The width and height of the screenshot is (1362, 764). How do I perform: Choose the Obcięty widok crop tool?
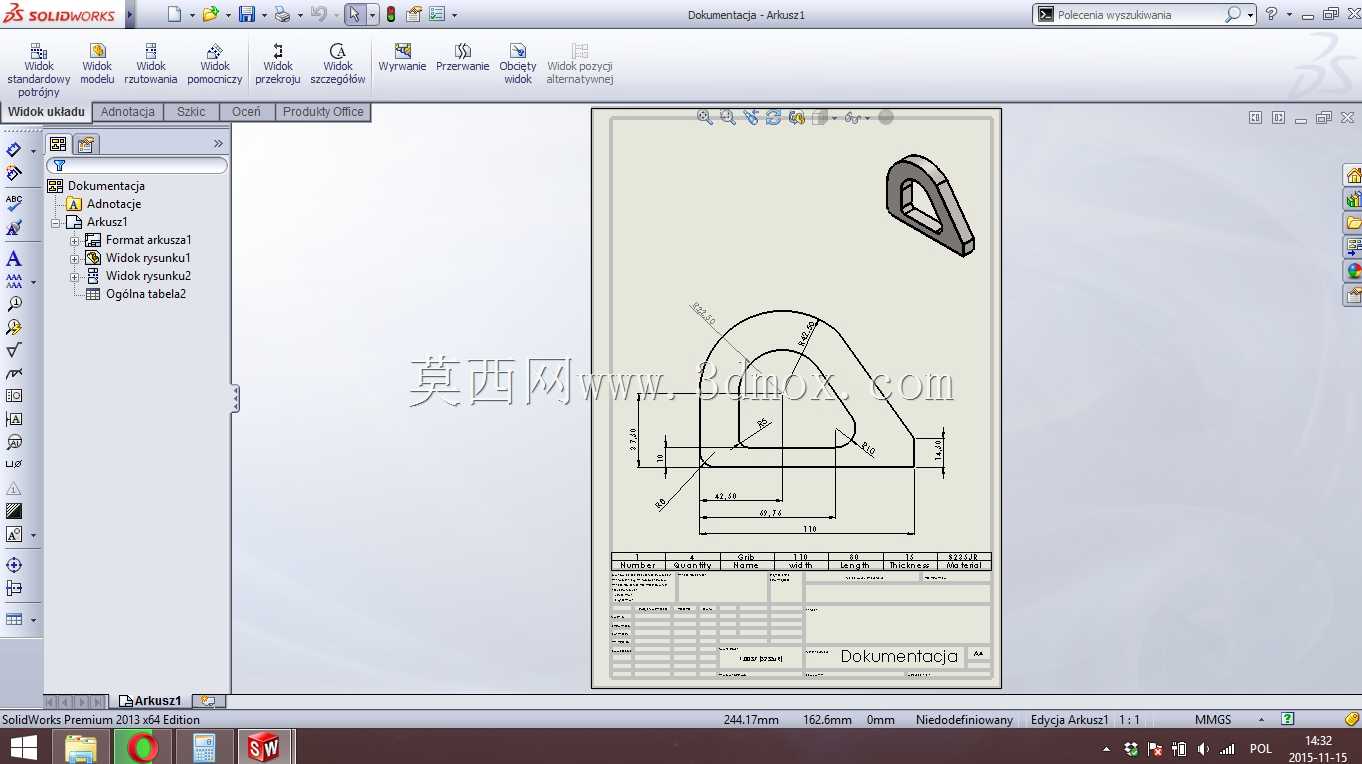[x=518, y=64]
